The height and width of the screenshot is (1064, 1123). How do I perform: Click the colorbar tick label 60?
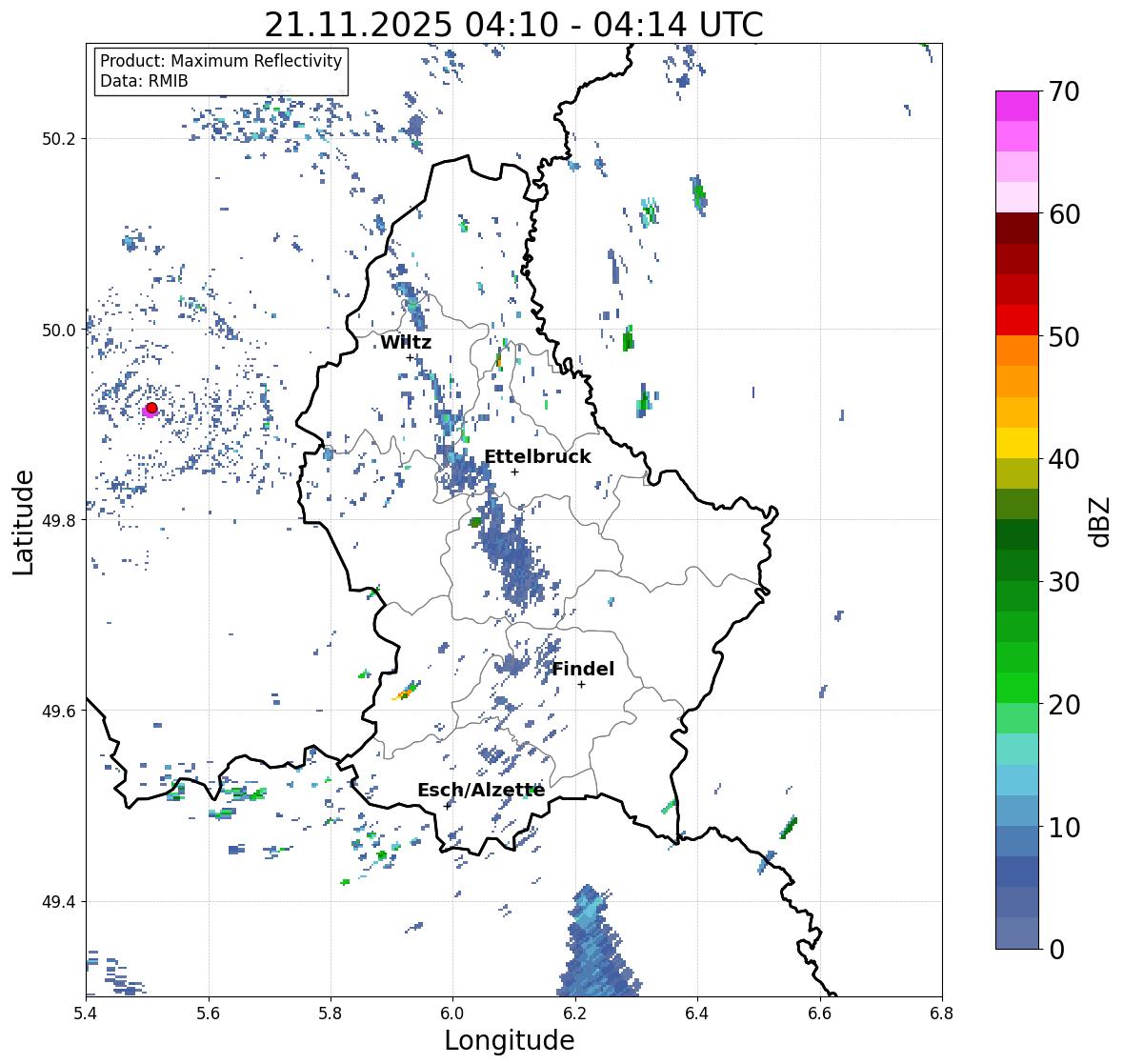click(x=1064, y=214)
